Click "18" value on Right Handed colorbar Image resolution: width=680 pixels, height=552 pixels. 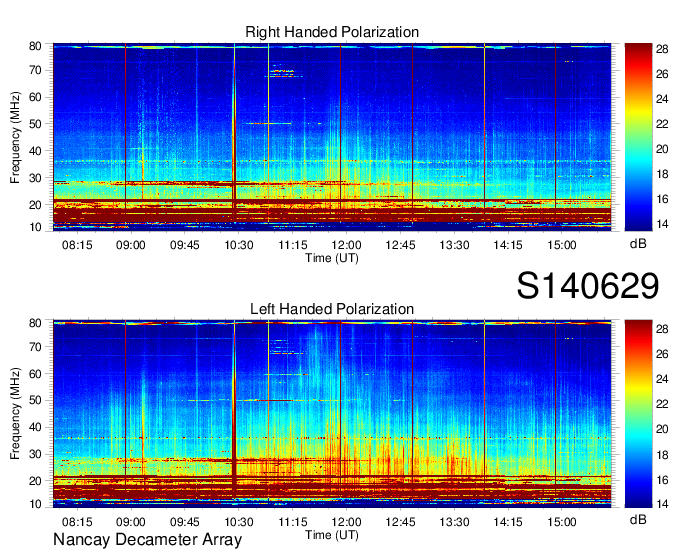tap(662, 174)
